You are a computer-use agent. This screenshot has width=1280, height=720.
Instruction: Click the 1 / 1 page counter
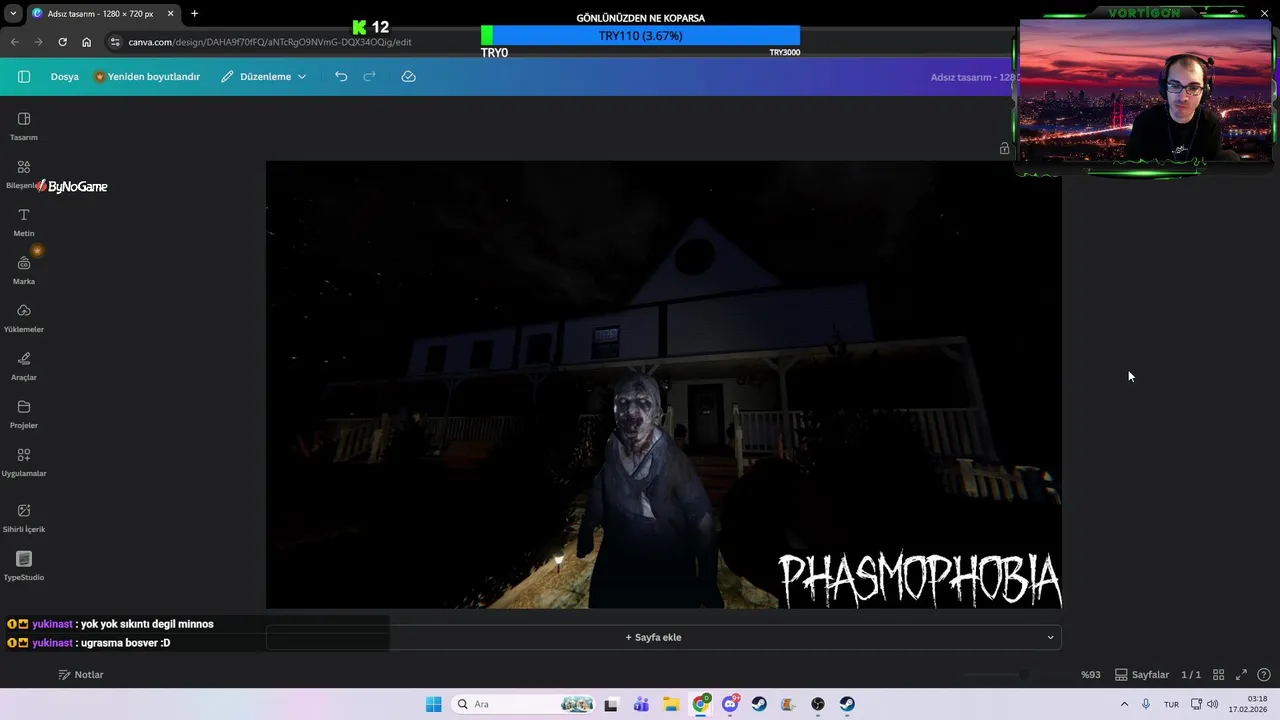tap(1191, 675)
